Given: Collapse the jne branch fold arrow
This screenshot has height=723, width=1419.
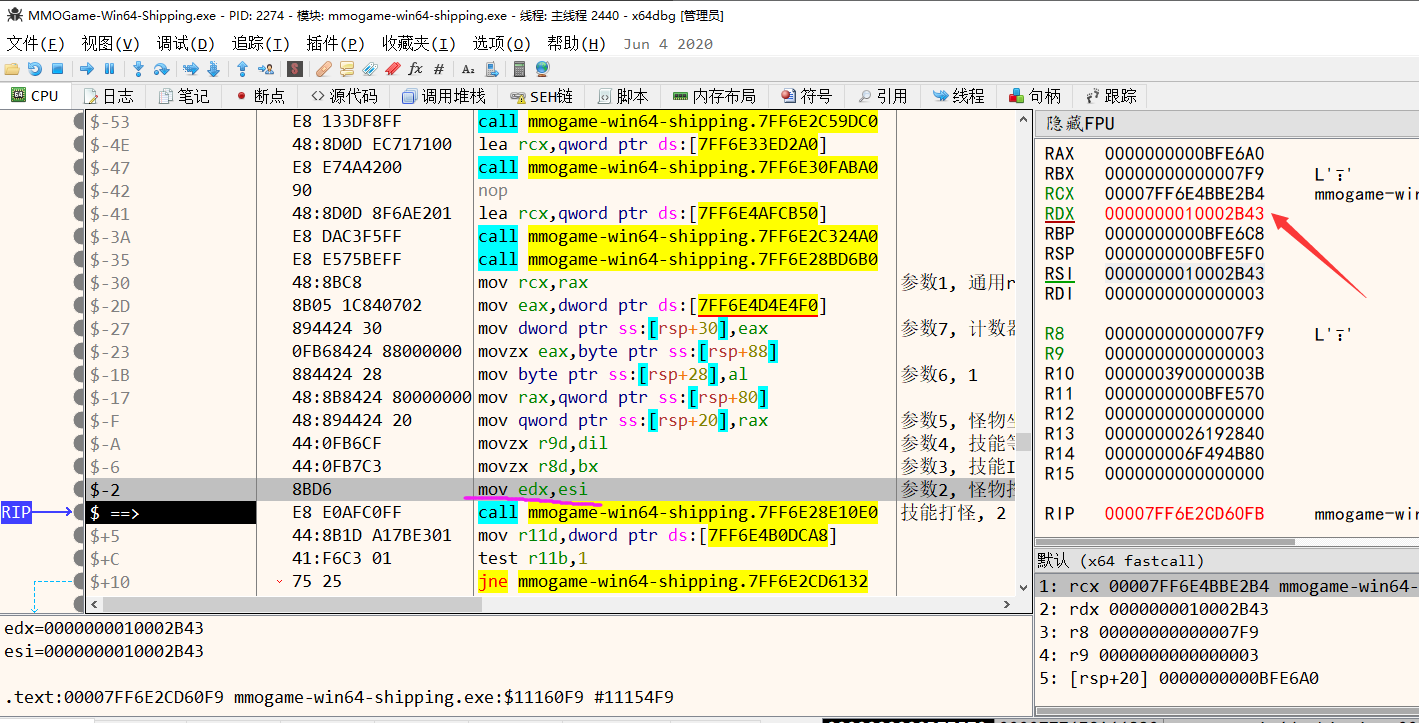Looking at the screenshot, I should point(278,582).
